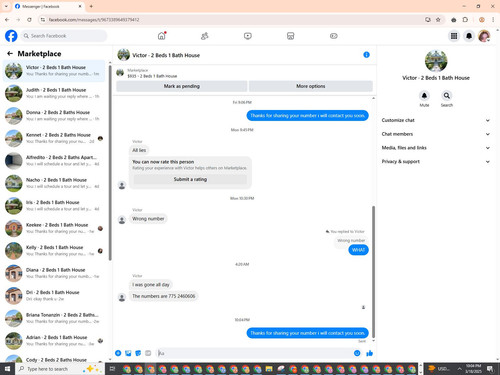Open browser extensions puzzle icon
Image resolution: width=500 pixels, height=375 pixels.
click(465, 20)
